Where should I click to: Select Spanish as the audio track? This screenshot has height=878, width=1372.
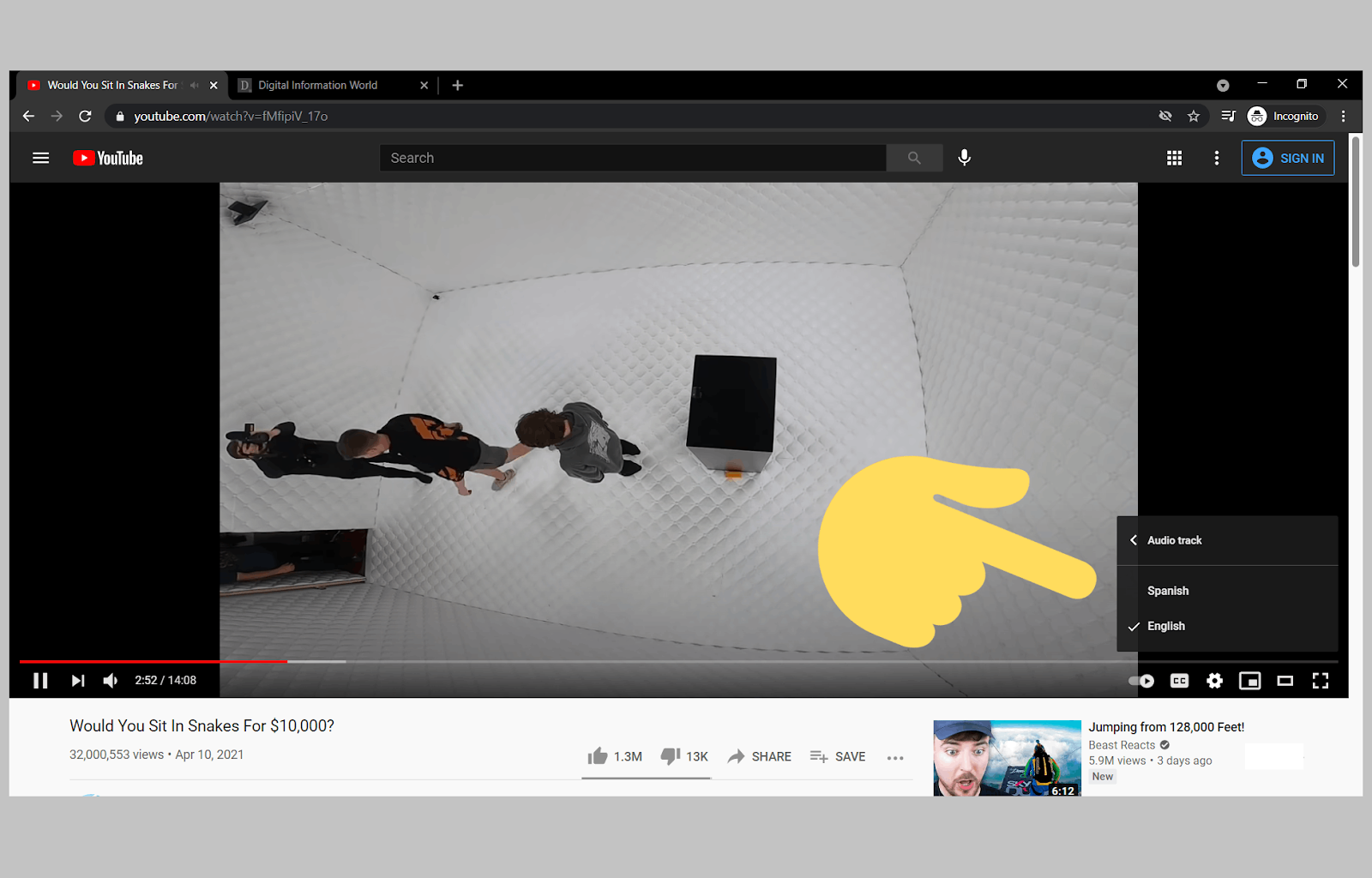(1168, 590)
